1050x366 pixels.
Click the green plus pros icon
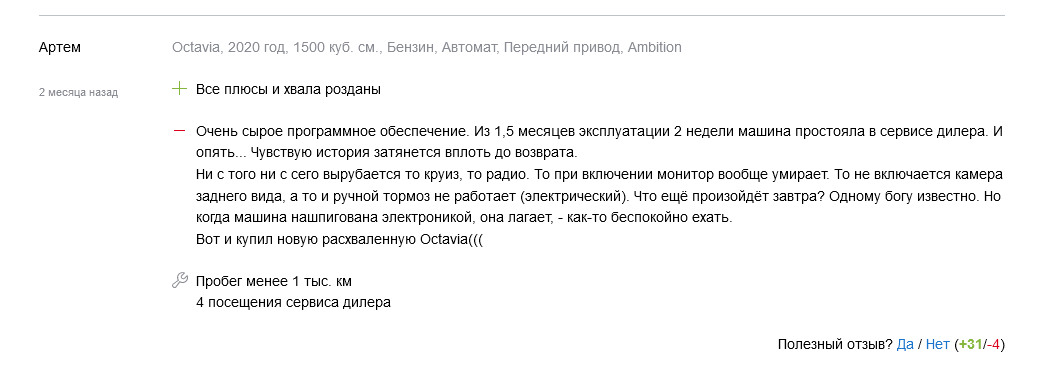click(x=179, y=88)
